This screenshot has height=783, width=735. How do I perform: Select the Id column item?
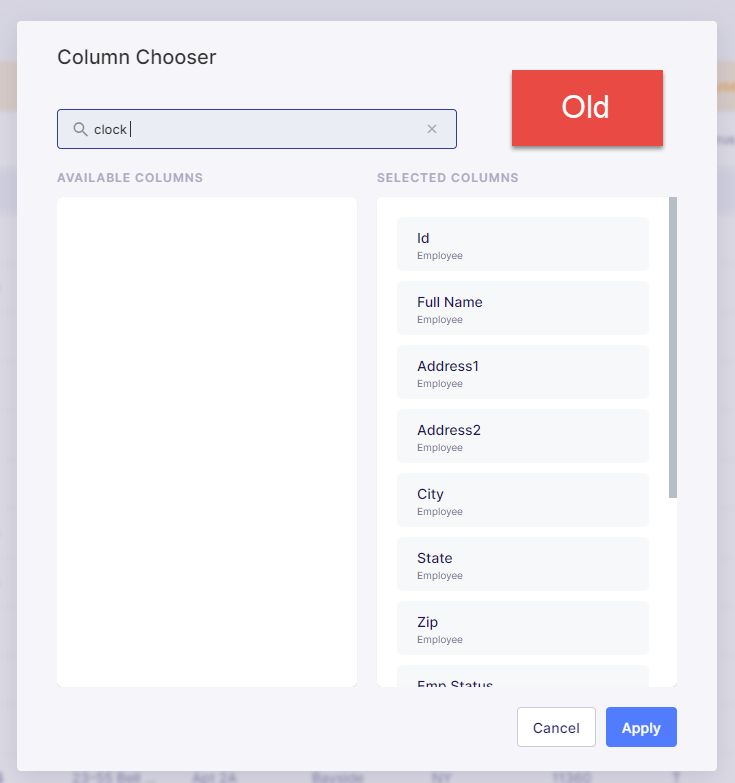tap(523, 244)
